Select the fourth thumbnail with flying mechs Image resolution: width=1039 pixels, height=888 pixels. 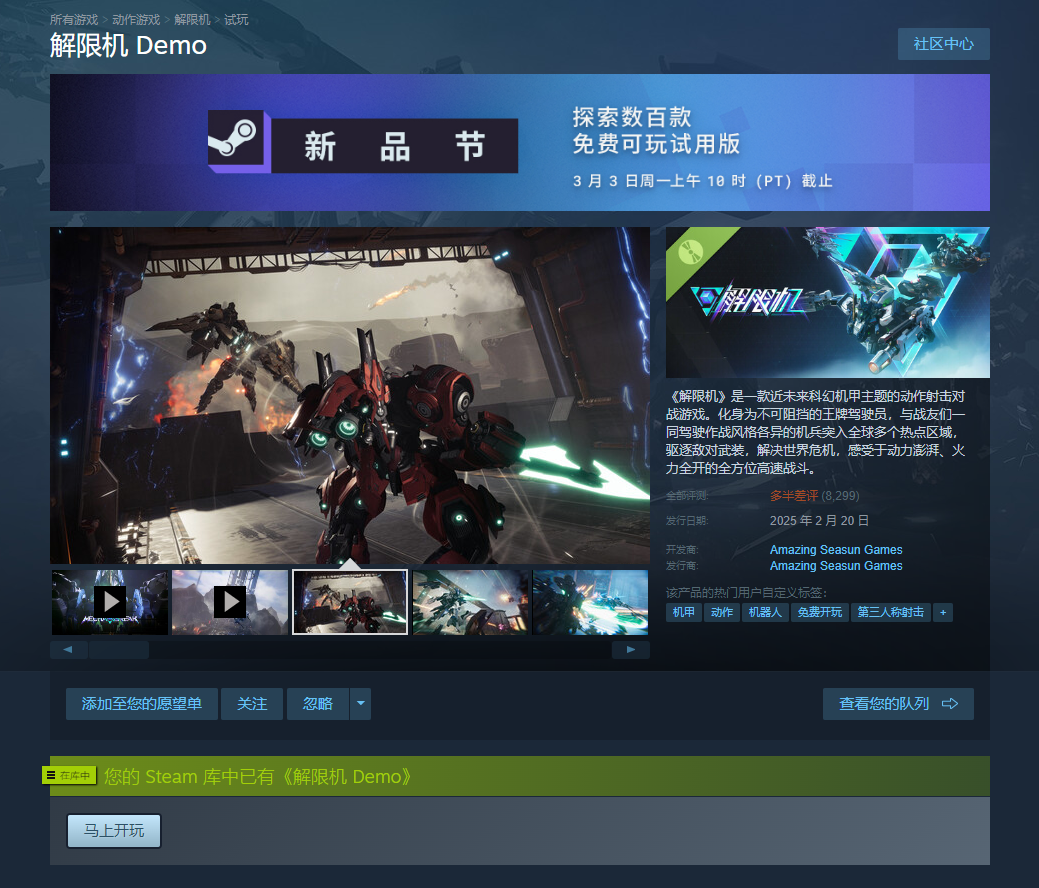point(470,602)
